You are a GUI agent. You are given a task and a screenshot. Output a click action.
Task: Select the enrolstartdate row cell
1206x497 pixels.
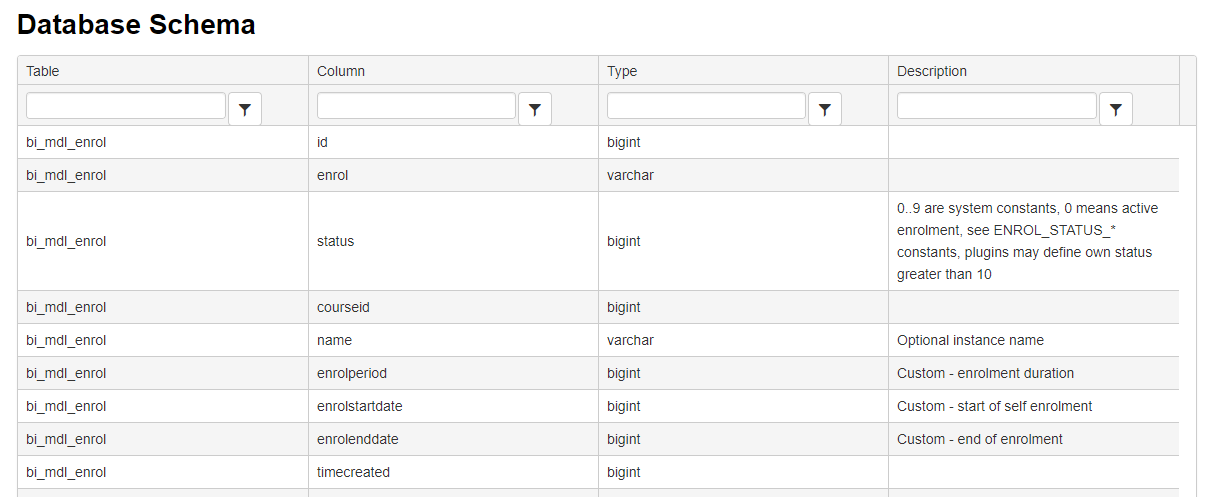359,406
